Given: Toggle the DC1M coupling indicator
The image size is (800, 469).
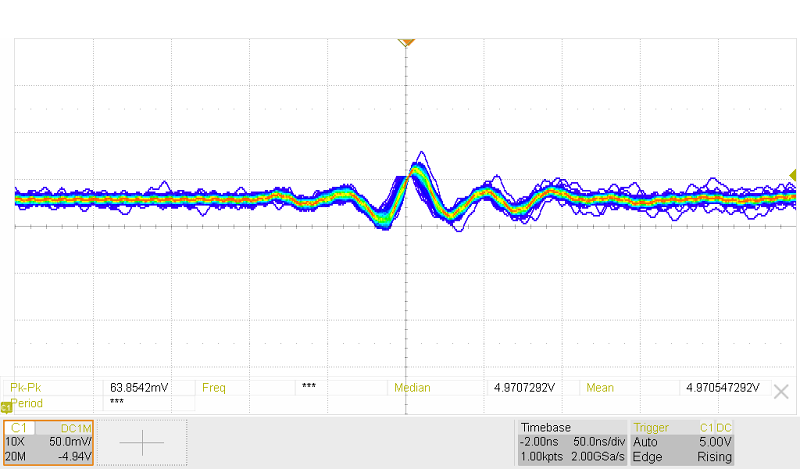Looking at the screenshot, I should click(76, 428).
